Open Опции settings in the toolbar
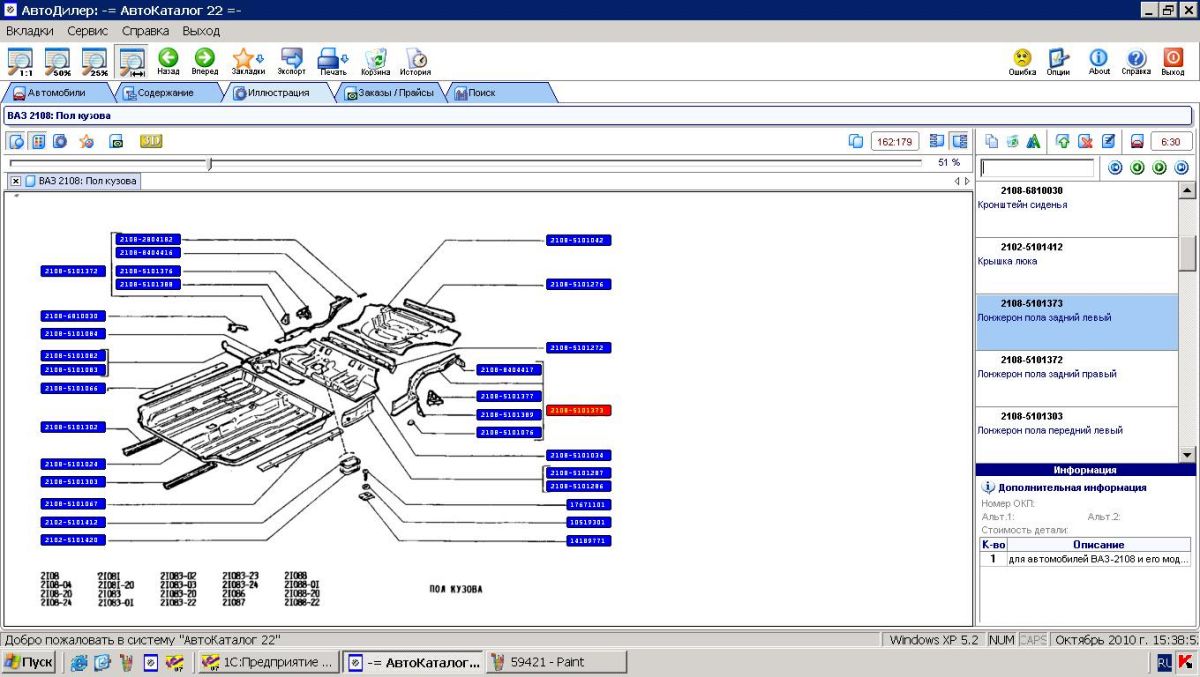1200x677 pixels. (1058, 60)
